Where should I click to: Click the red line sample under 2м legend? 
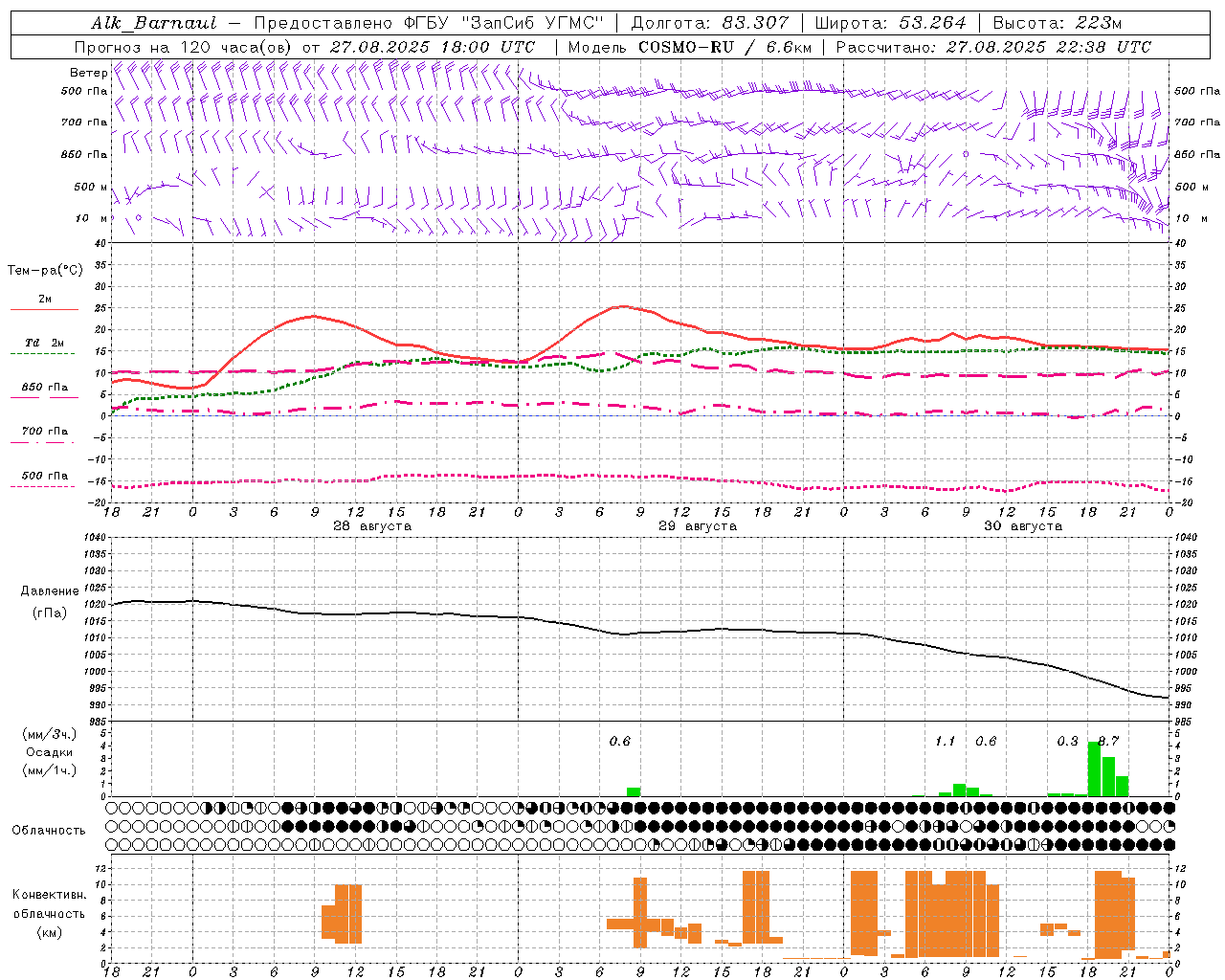(x=44, y=310)
